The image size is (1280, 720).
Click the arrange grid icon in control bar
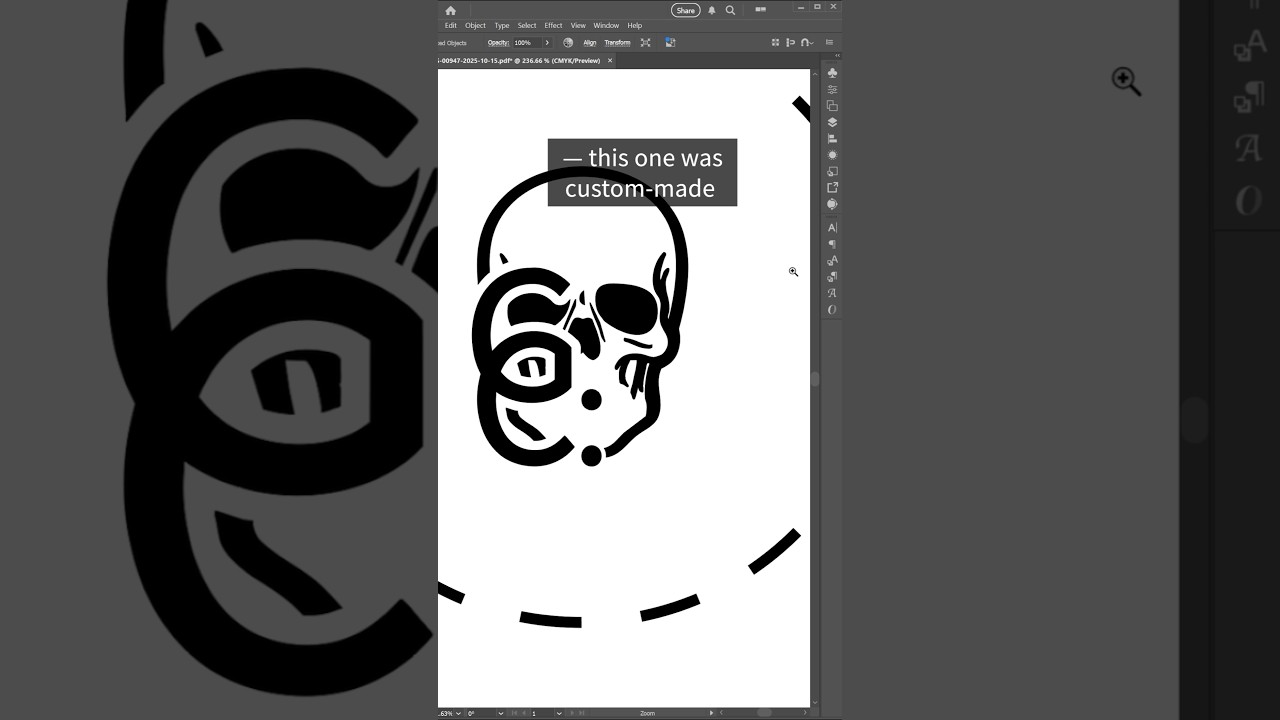tap(775, 43)
